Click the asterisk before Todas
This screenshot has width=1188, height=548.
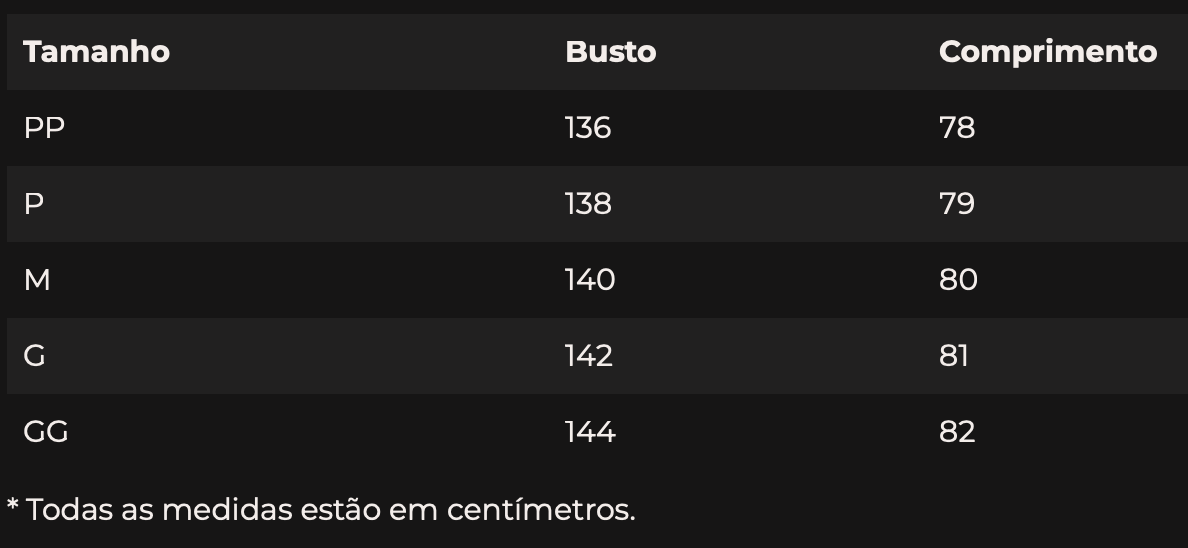(12, 503)
